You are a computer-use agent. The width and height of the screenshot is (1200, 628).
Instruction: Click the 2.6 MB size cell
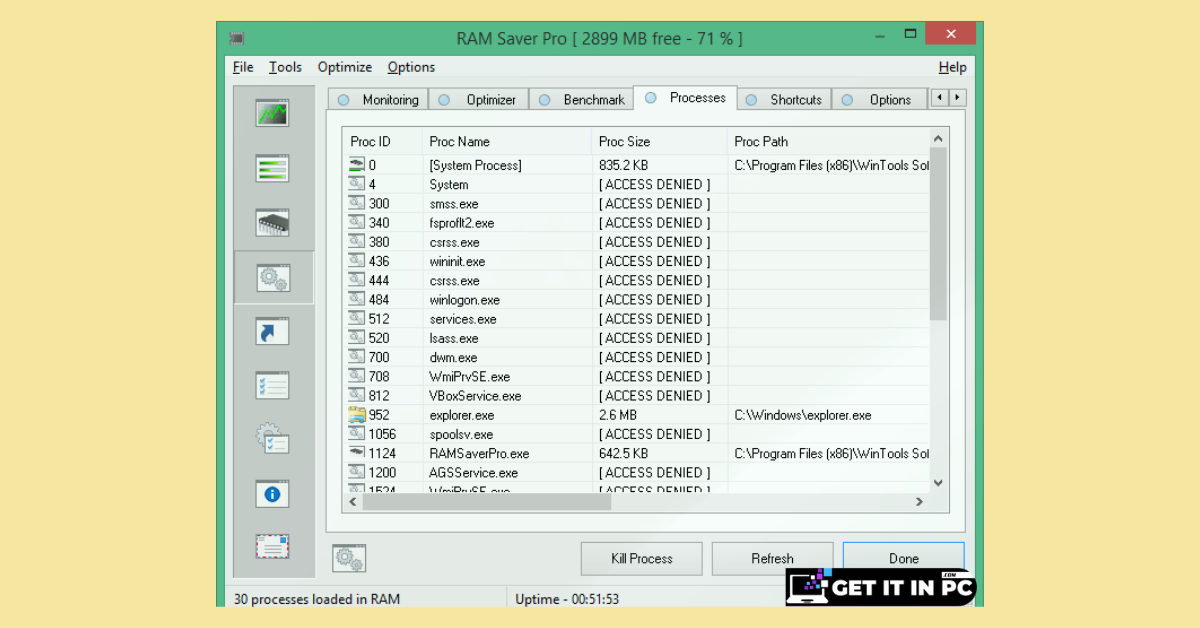point(619,415)
